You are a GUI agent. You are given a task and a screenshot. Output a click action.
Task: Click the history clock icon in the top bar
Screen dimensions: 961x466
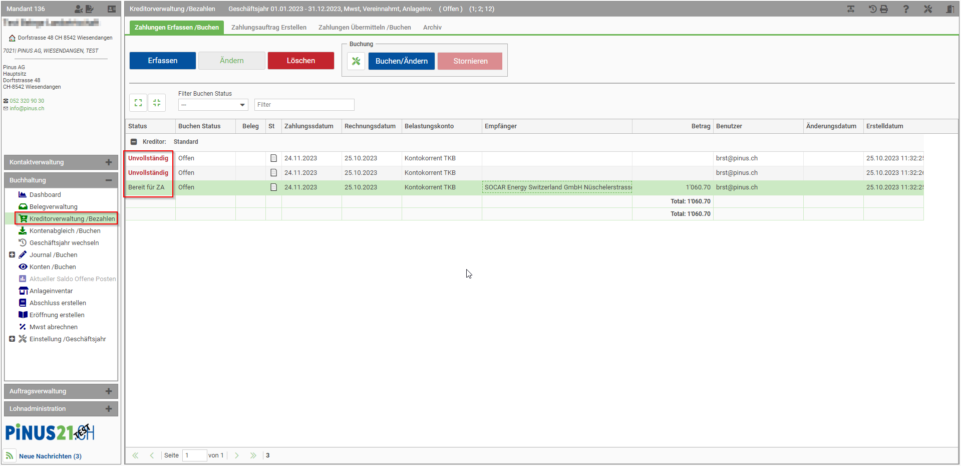coord(873,9)
